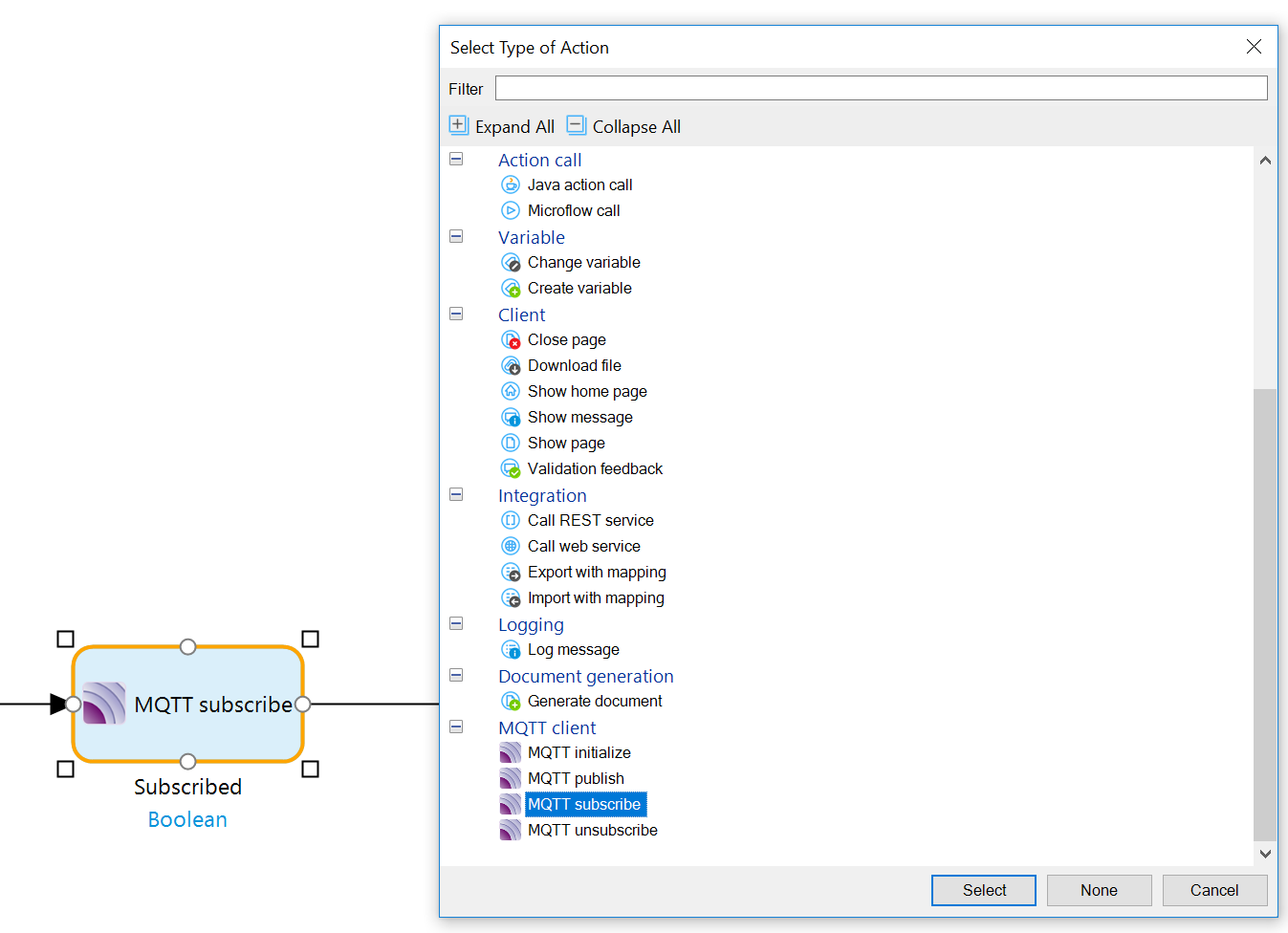Screen dimensions: 1288x933
Task: Focus the Filter text field
Action: [881, 88]
